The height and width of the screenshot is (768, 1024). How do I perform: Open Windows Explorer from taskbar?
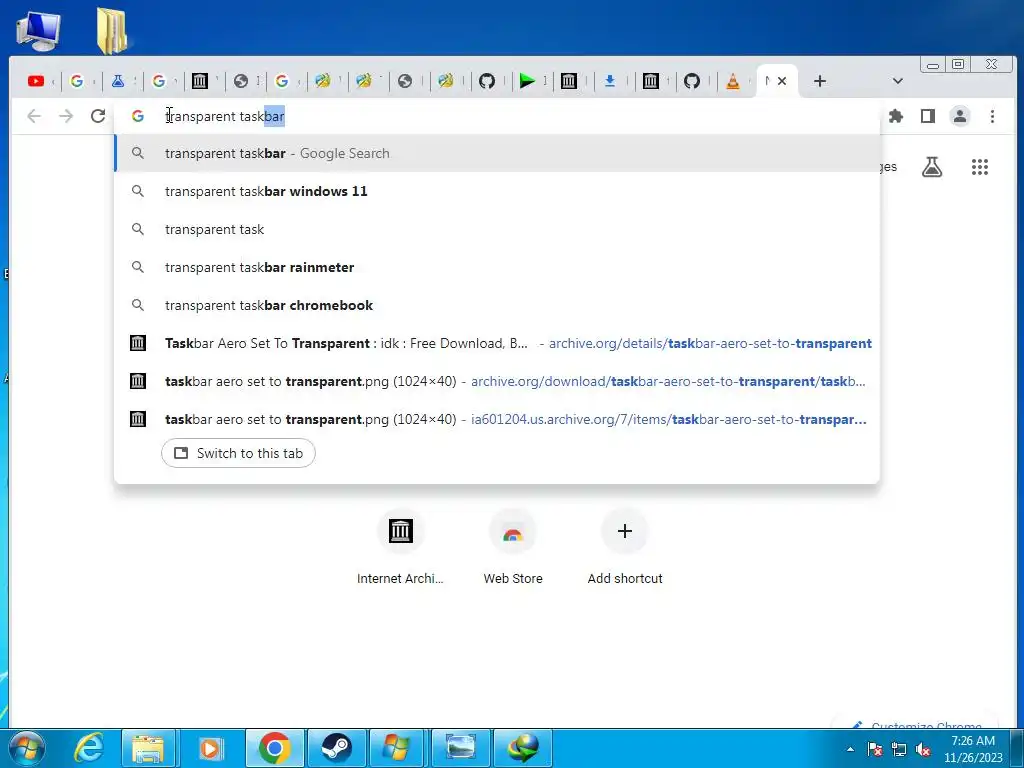point(148,748)
